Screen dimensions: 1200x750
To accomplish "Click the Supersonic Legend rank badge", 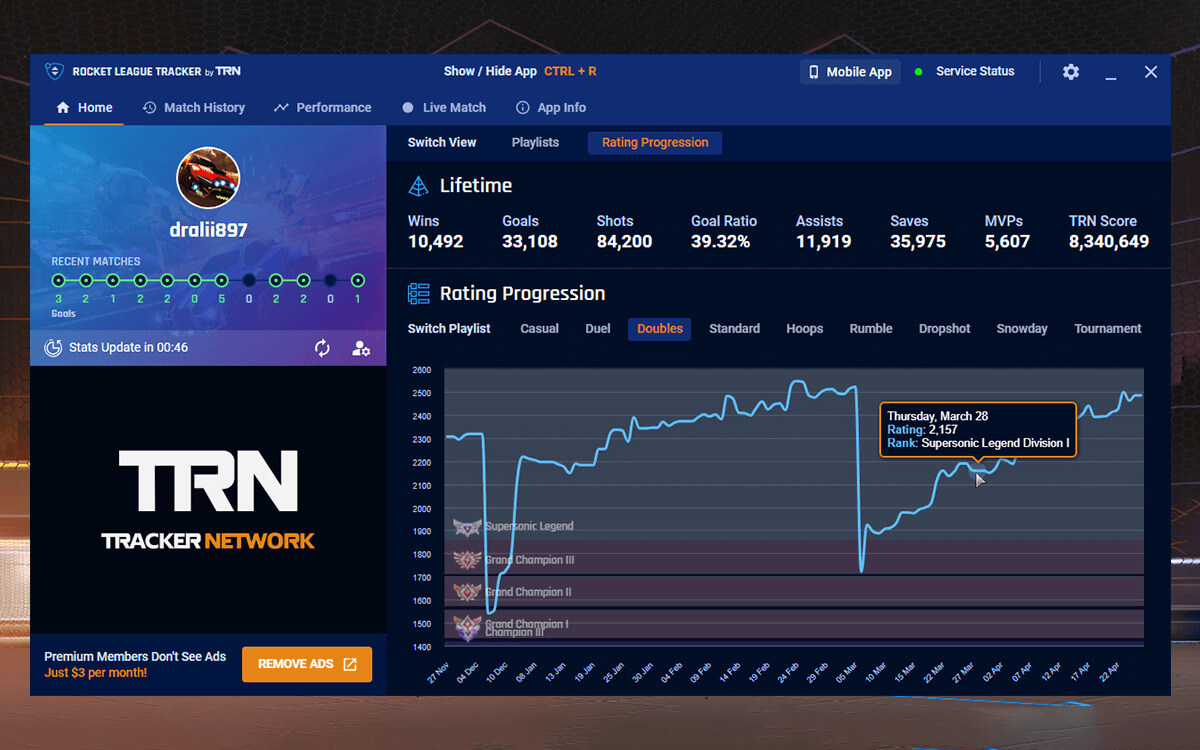I will 467,526.
